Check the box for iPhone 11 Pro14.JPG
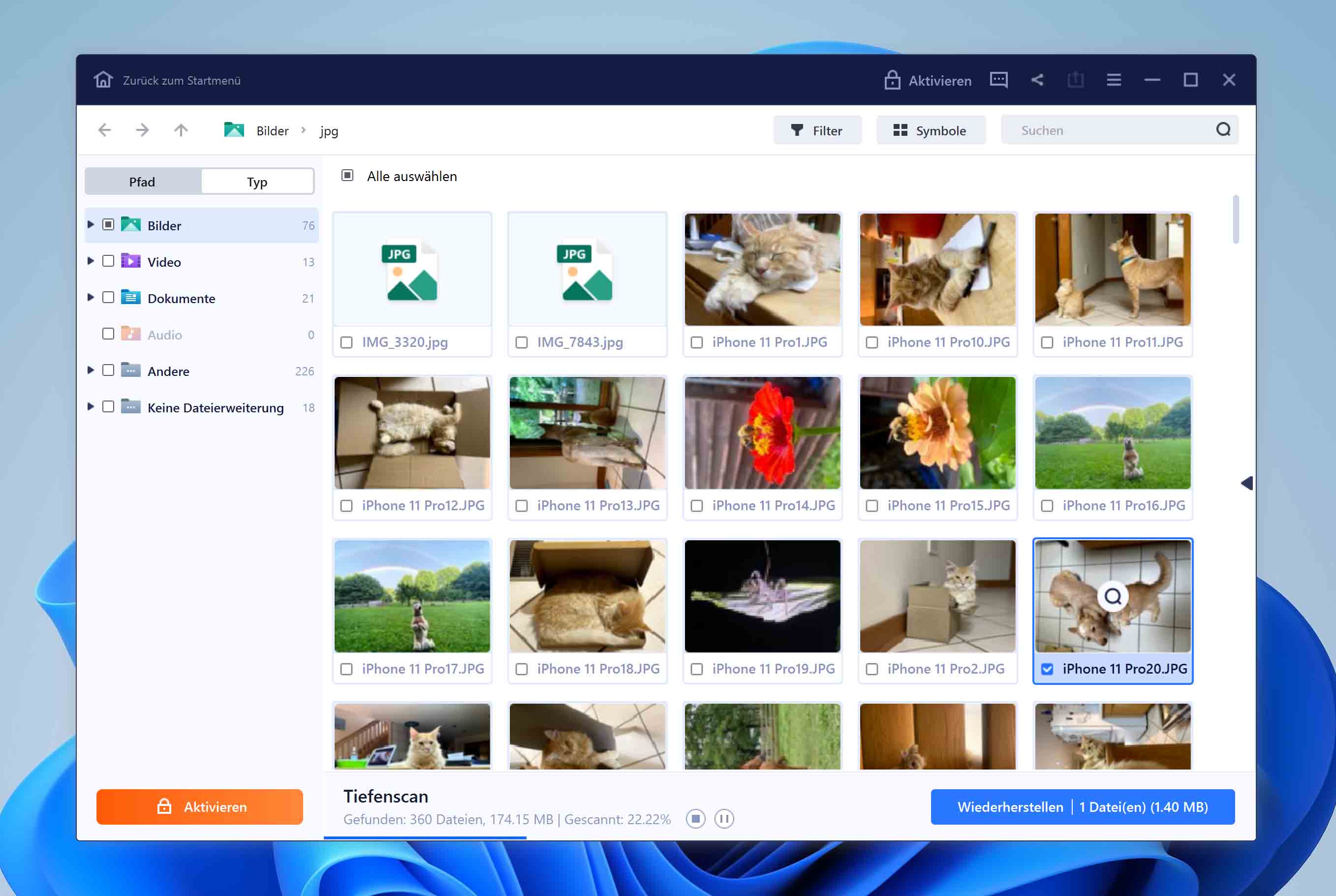Image resolution: width=1336 pixels, height=896 pixels. 697,506
